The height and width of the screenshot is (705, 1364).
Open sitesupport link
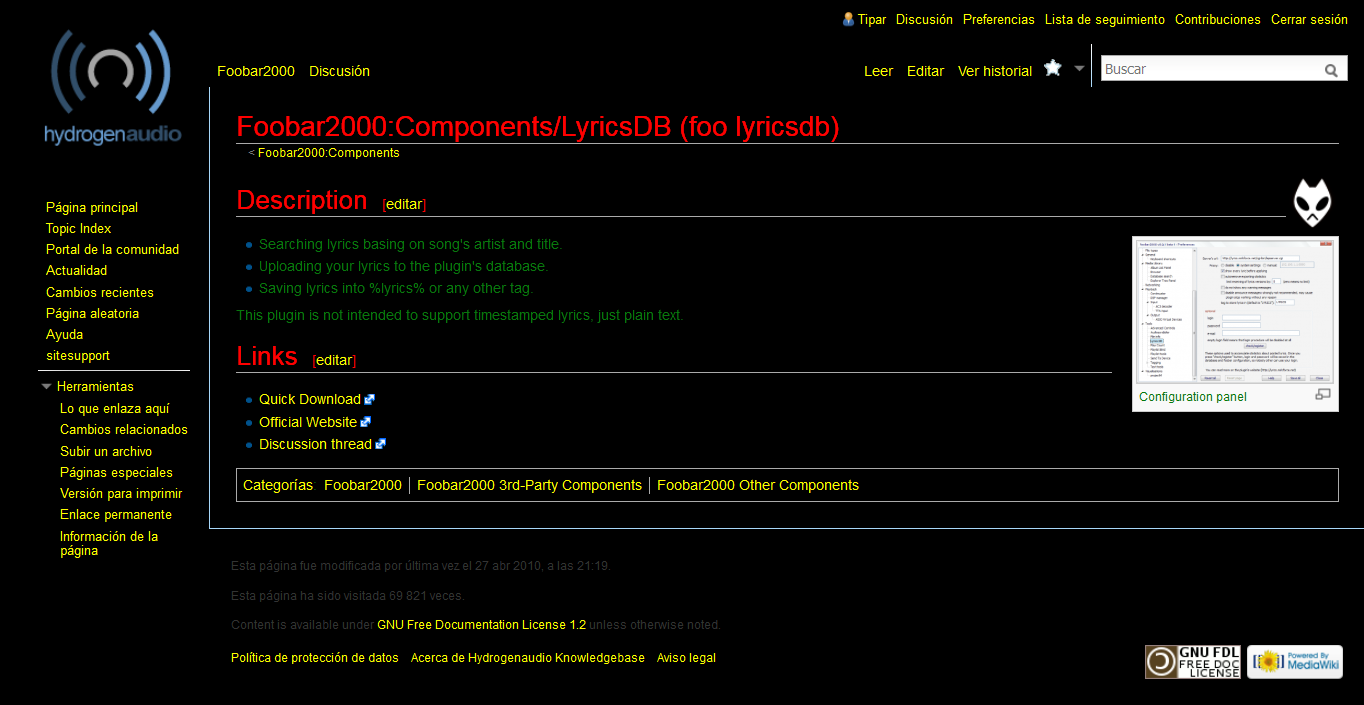coord(78,355)
